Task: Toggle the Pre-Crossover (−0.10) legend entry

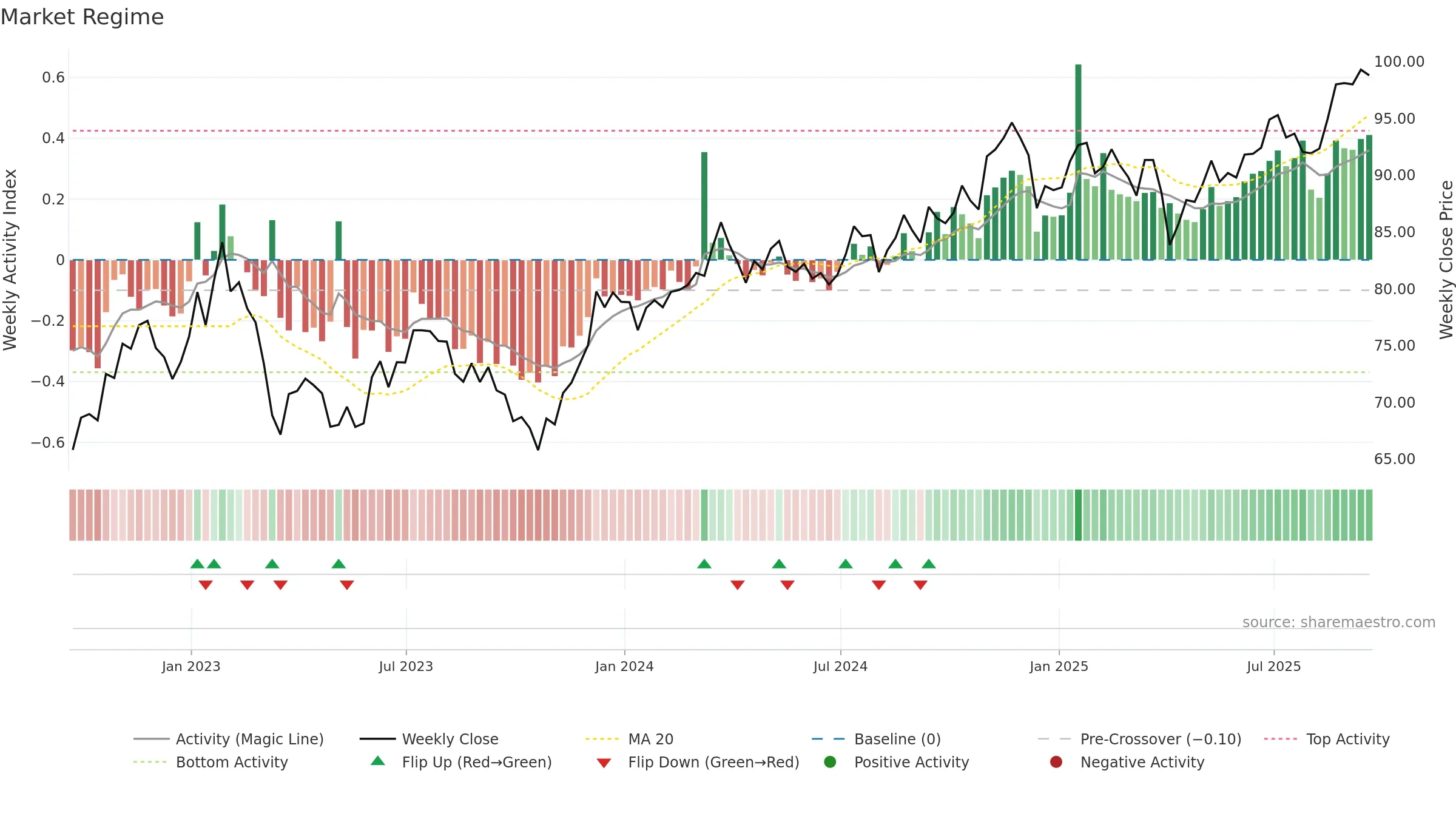Action: pos(1140,739)
